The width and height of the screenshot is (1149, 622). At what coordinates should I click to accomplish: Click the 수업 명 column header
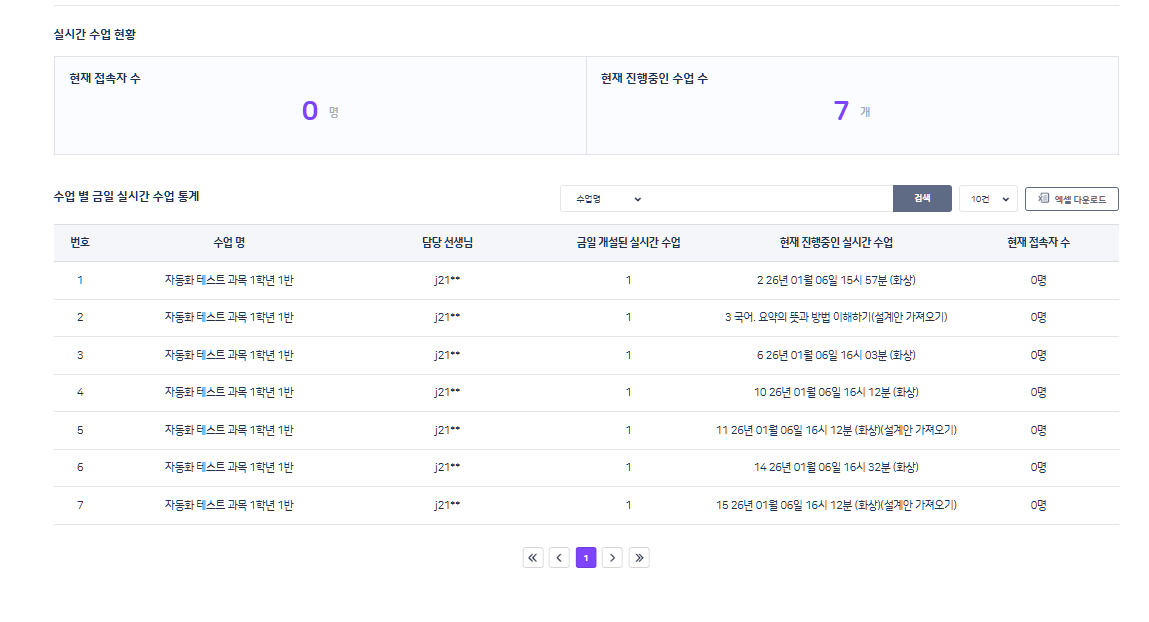point(229,243)
